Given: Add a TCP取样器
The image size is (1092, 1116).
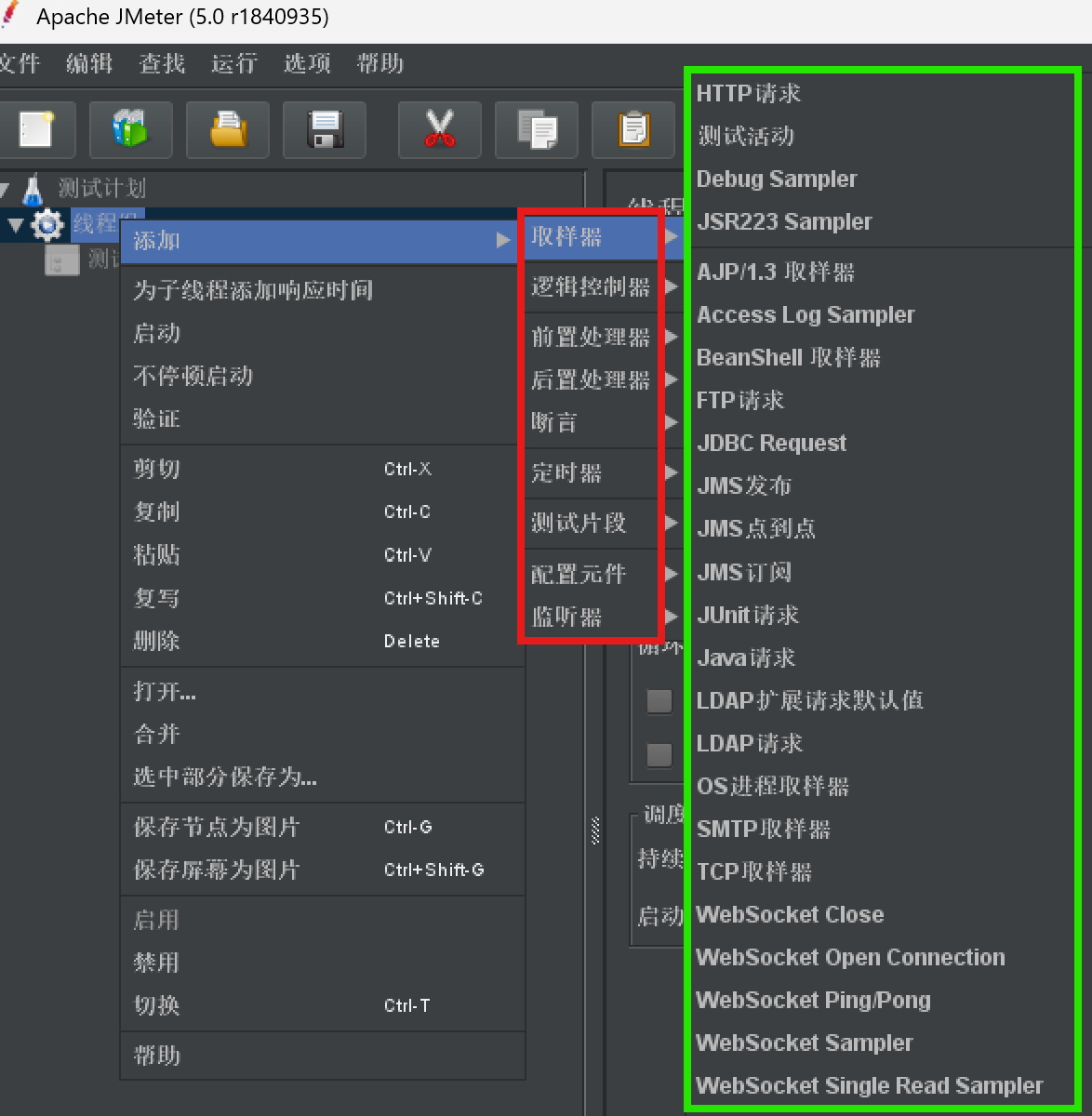Looking at the screenshot, I should tap(882, 871).
